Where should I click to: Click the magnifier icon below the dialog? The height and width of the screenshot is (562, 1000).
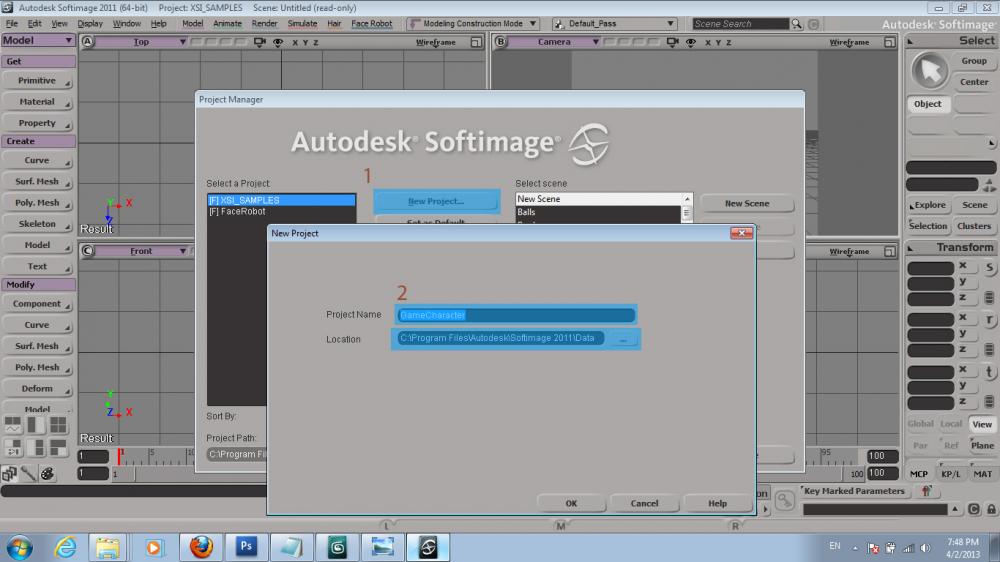pyautogui.click(x=785, y=501)
